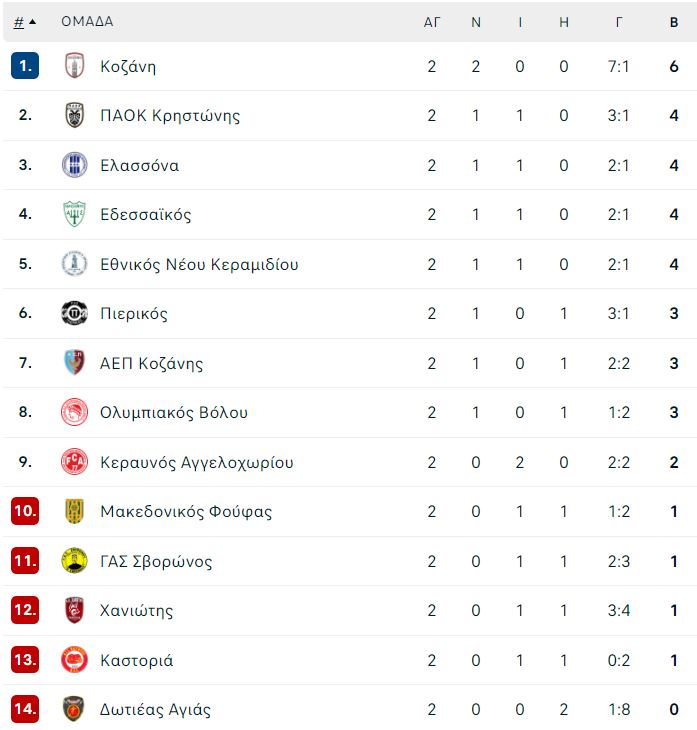This screenshot has width=697, height=730.
Task: Open the Μακεδονικός Φούφας team link
Action: (186, 511)
